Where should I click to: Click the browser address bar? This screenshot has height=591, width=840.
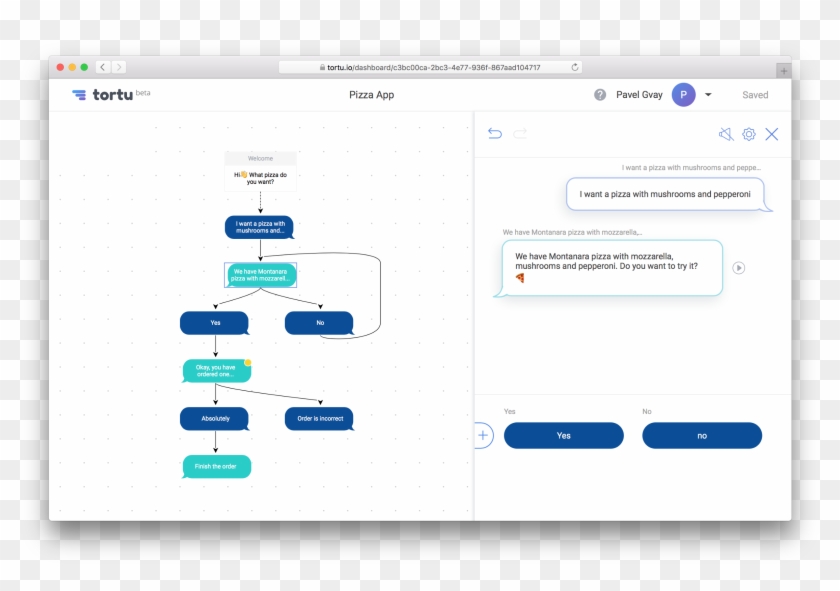430,68
